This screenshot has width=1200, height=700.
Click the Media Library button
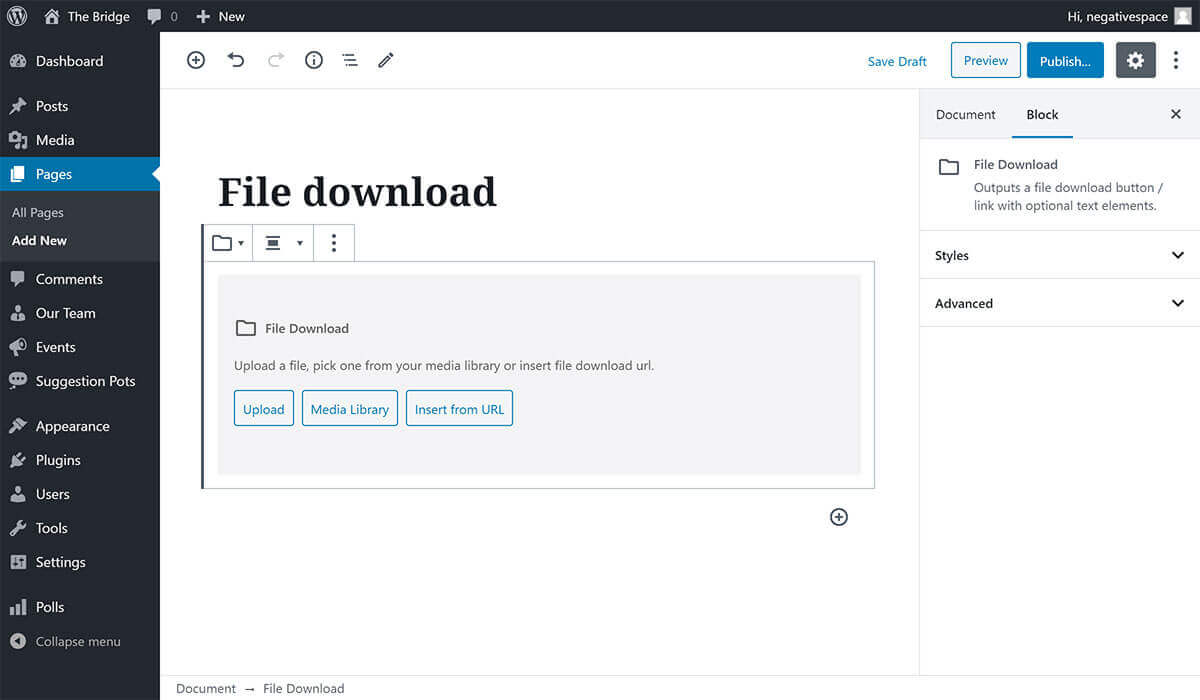click(x=350, y=409)
